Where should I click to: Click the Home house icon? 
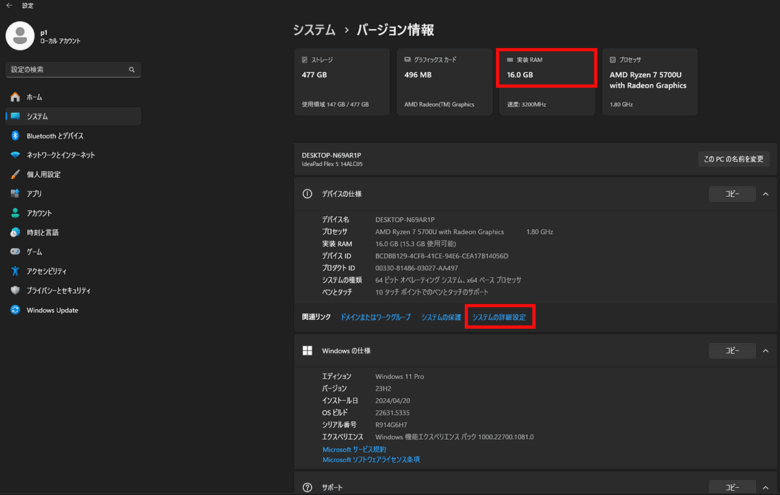[15, 97]
